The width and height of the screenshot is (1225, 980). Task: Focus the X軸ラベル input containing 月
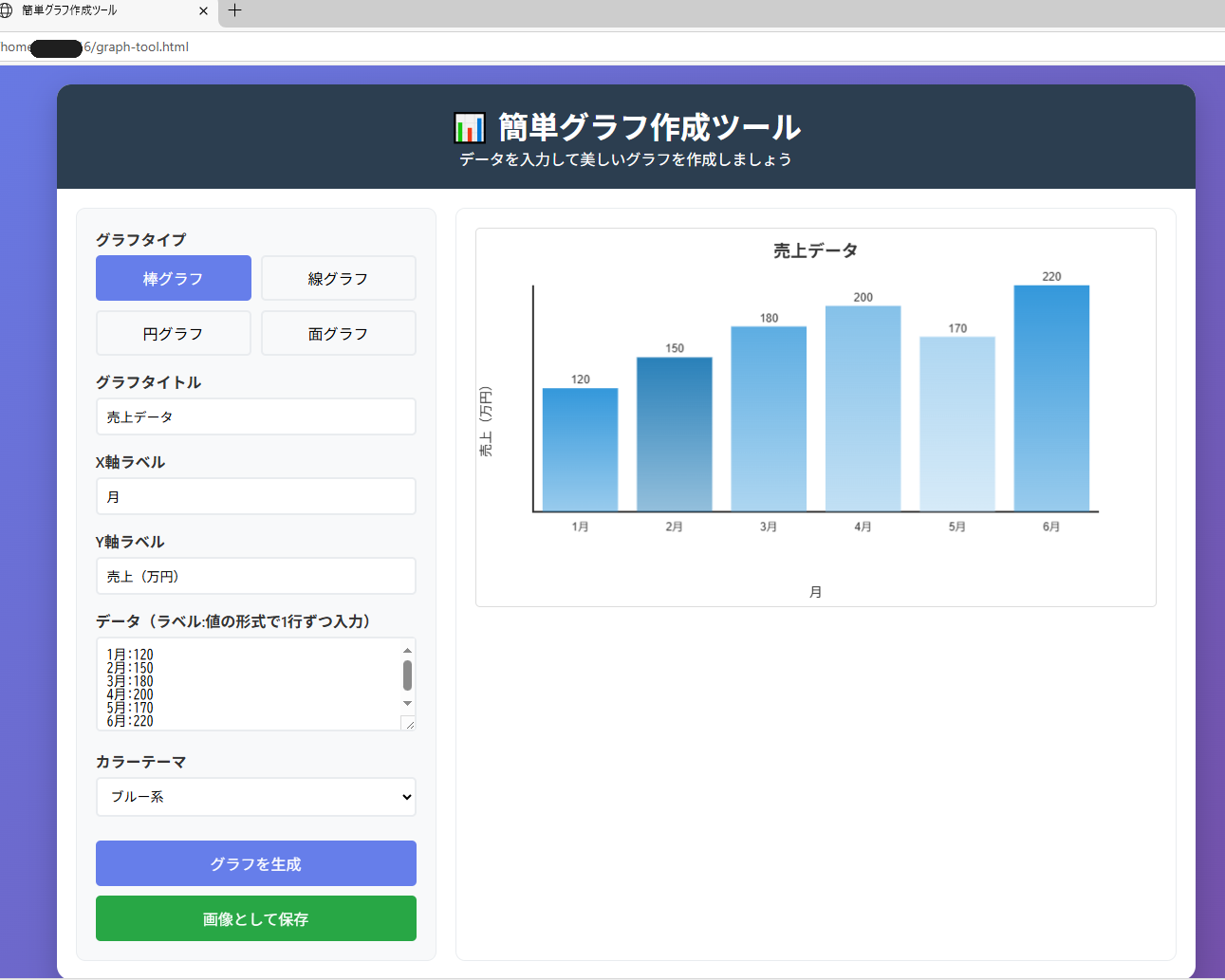[255, 496]
